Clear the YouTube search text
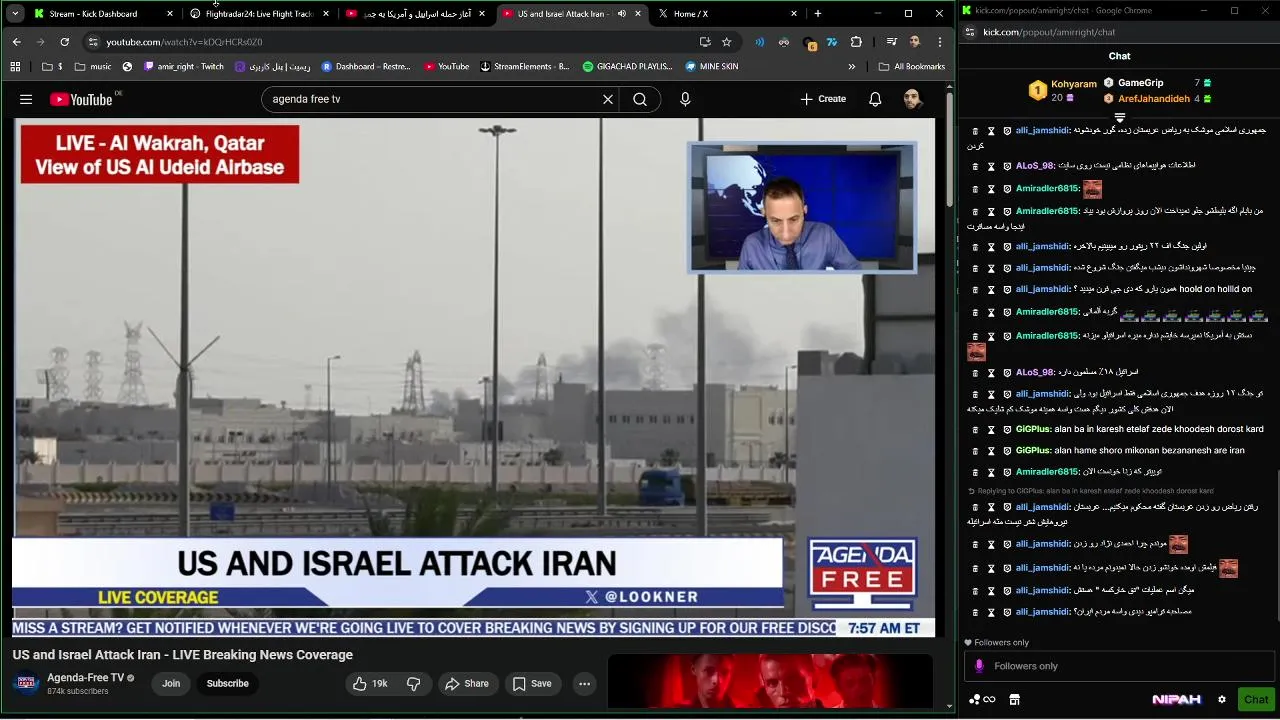This screenshot has width=1280, height=720. pos(607,99)
